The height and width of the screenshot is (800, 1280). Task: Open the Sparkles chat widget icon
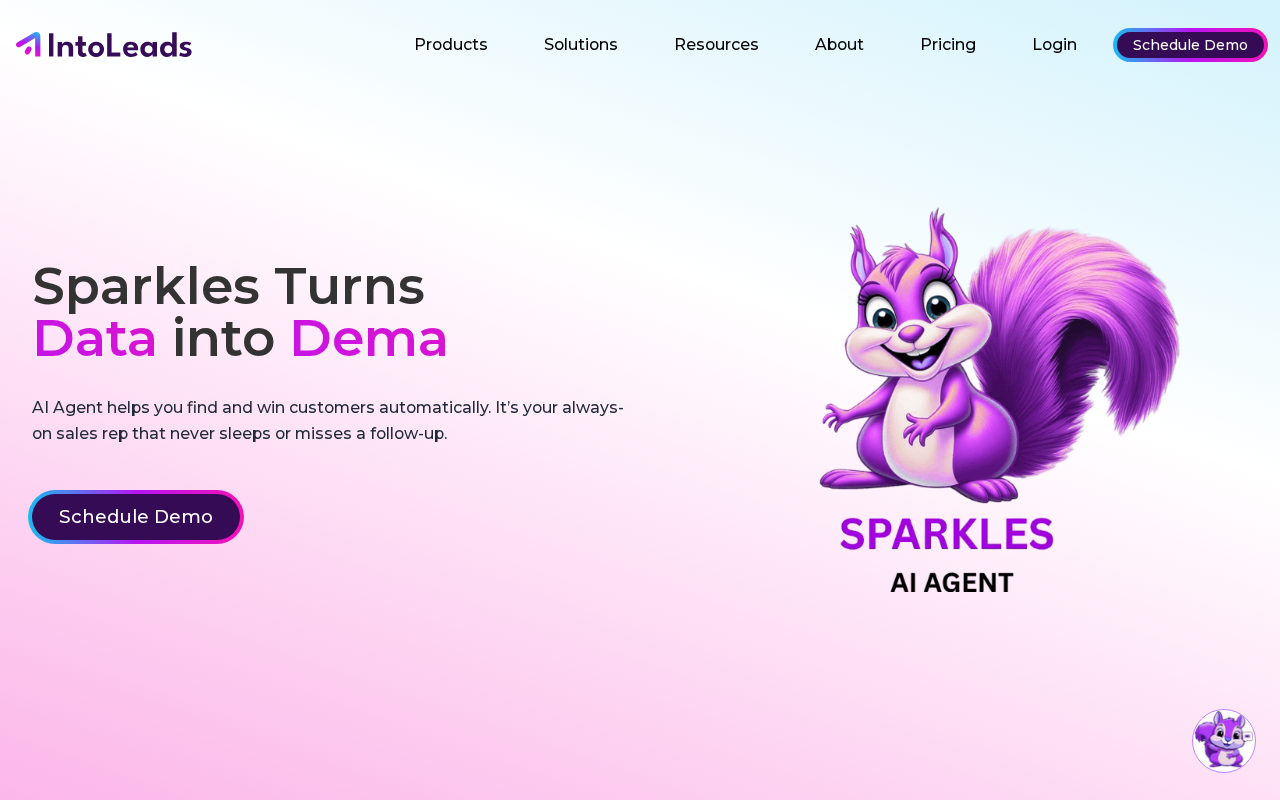(1224, 741)
